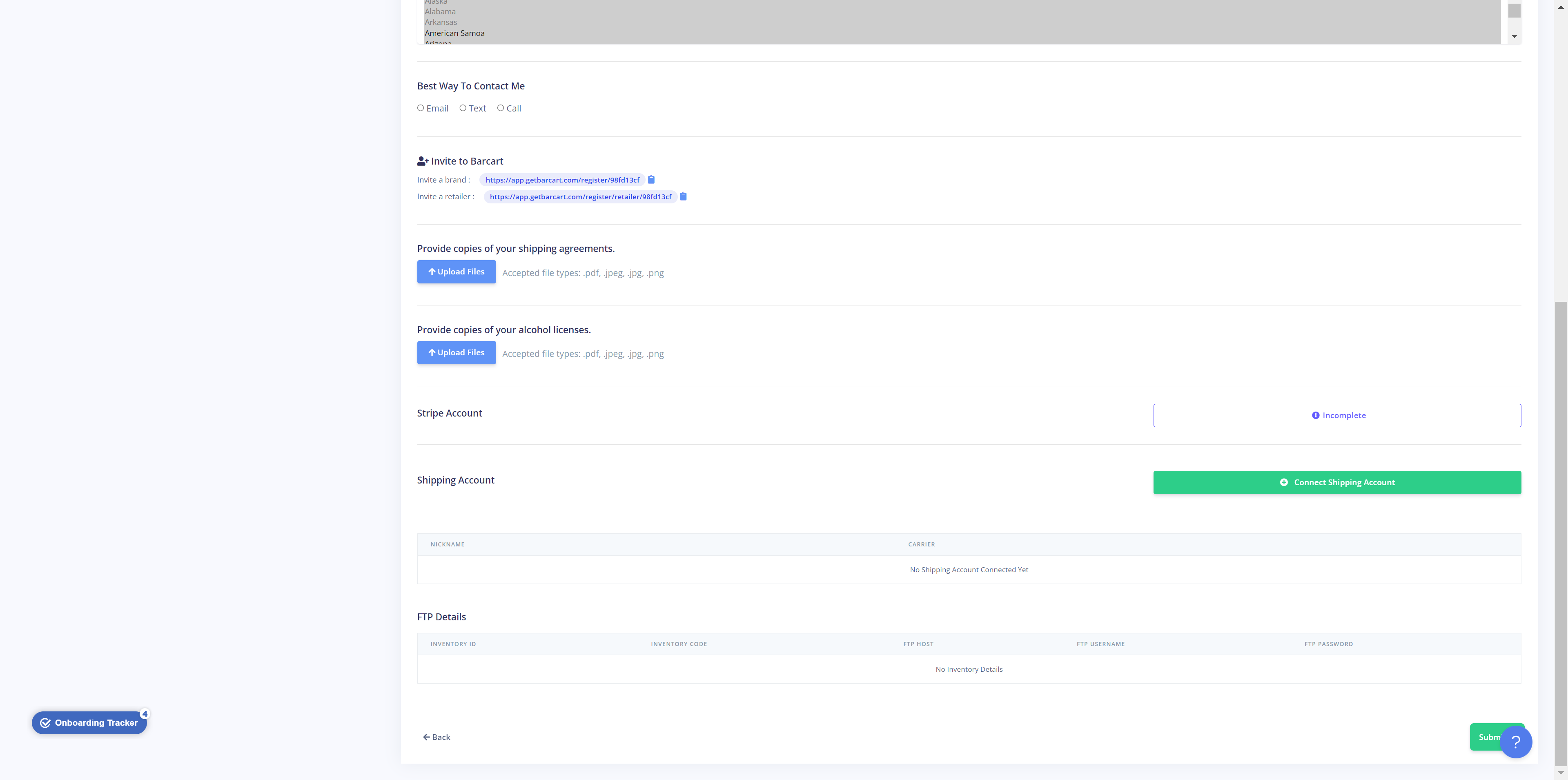
Task: Click the copy icon next to retailer invite link
Action: [x=683, y=196]
